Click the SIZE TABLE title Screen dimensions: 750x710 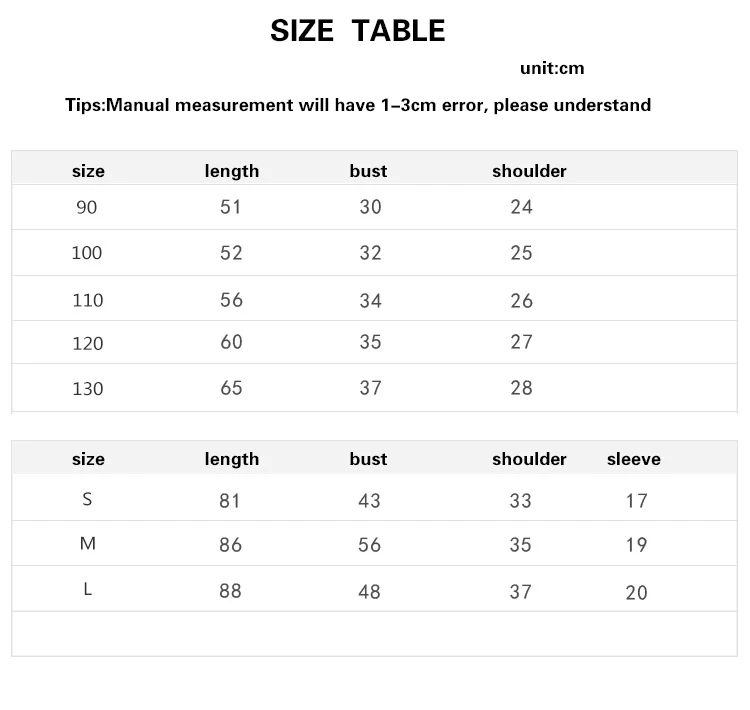pyautogui.click(x=358, y=31)
